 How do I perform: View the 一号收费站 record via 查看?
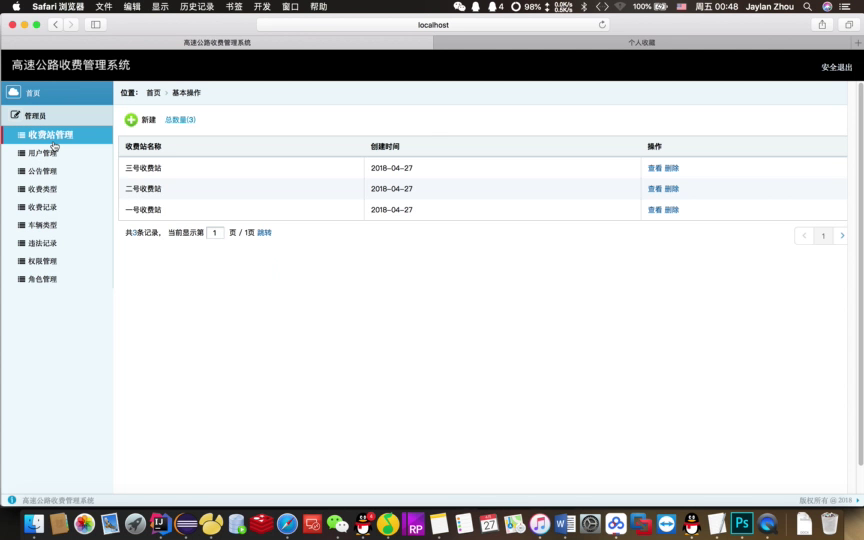coord(655,210)
